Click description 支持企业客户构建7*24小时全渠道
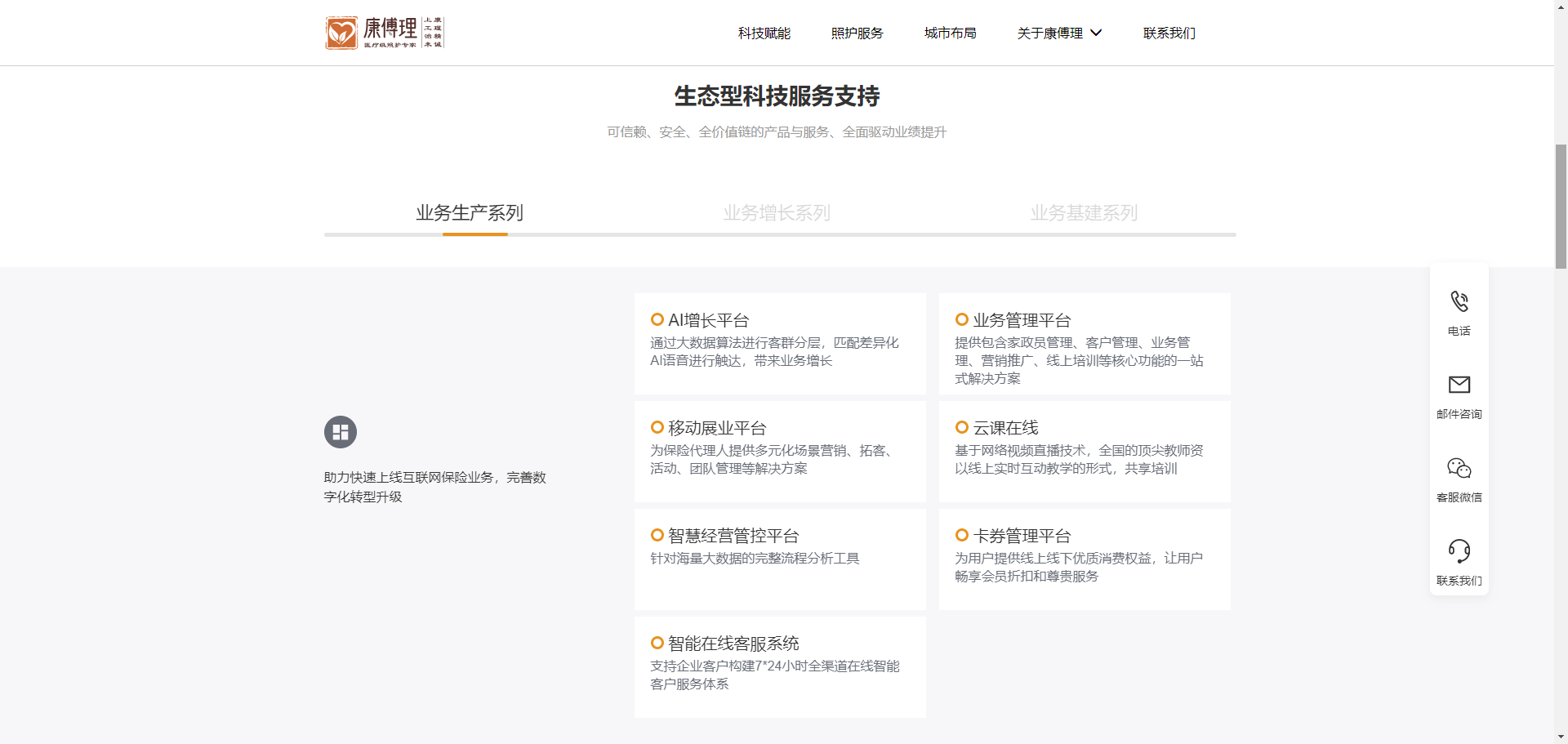This screenshot has width=1568, height=744. point(774,675)
